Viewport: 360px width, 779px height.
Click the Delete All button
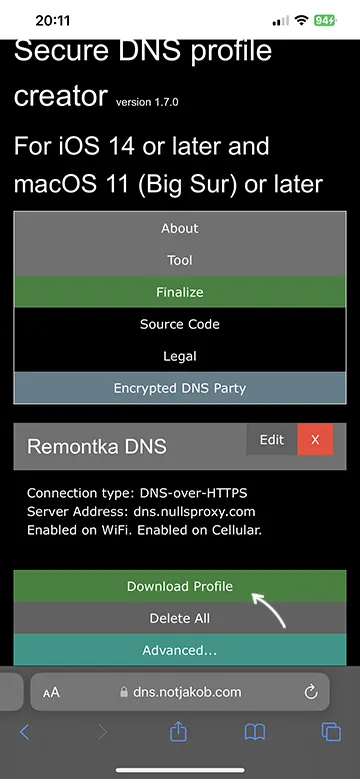[x=180, y=618]
